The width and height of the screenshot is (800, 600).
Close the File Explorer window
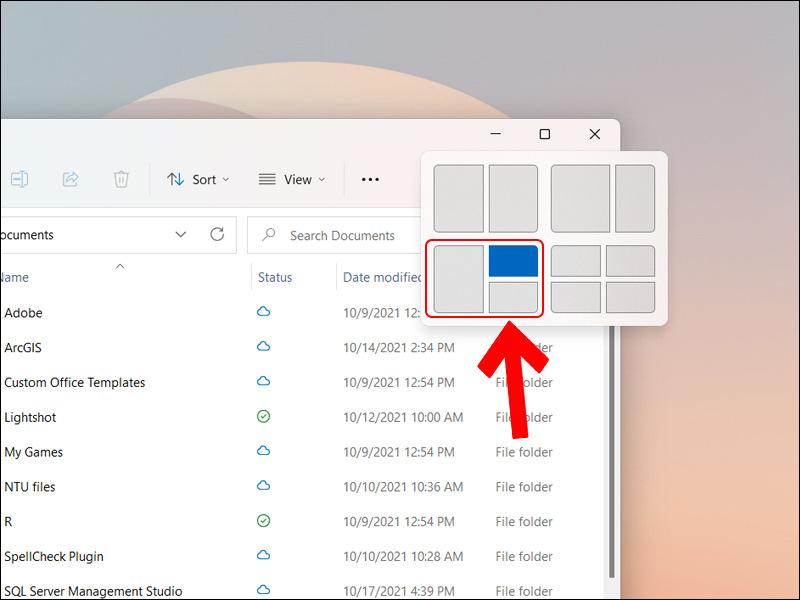click(594, 134)
